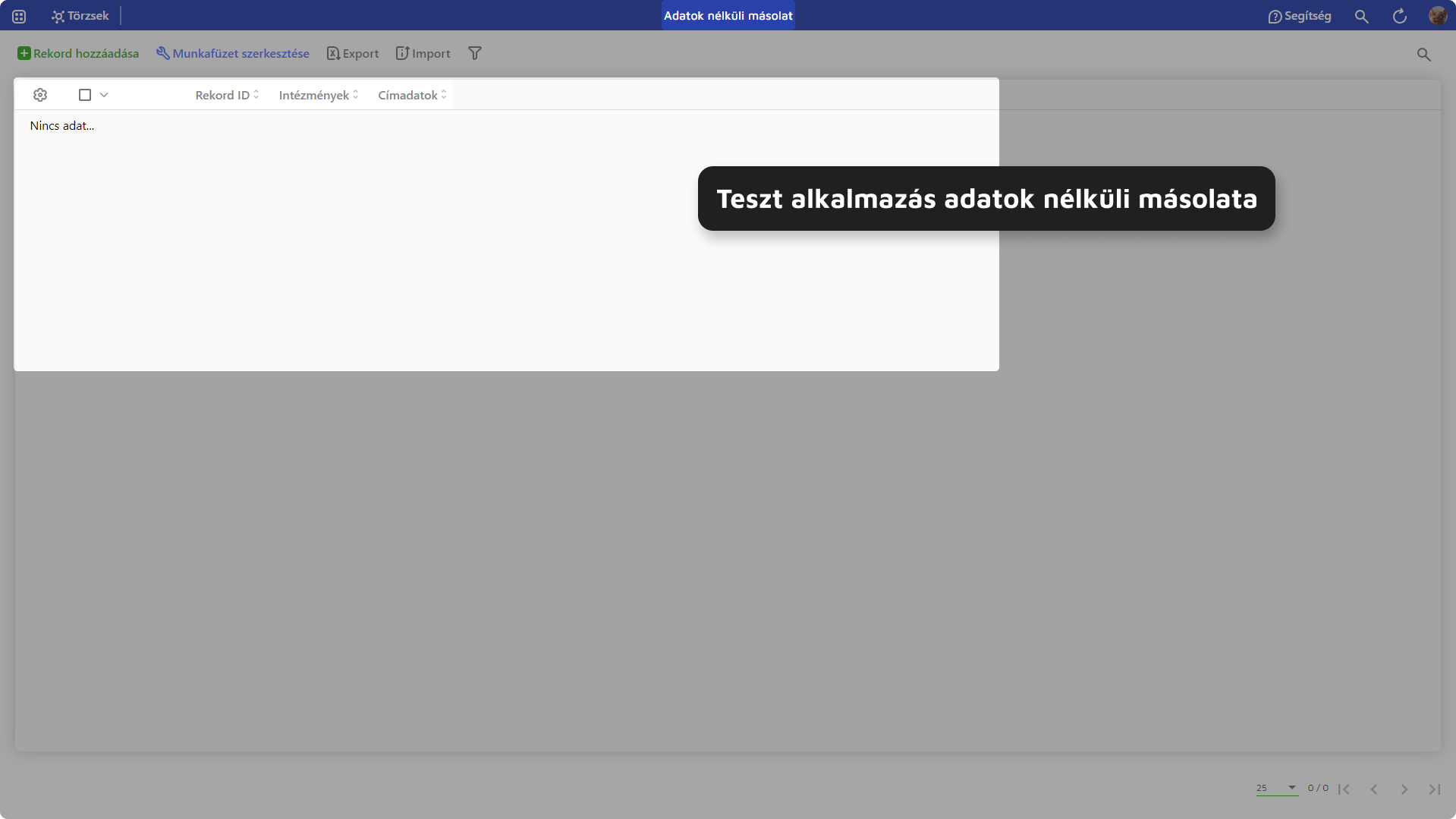Select all rows with the header checkbox

(84, 94)
